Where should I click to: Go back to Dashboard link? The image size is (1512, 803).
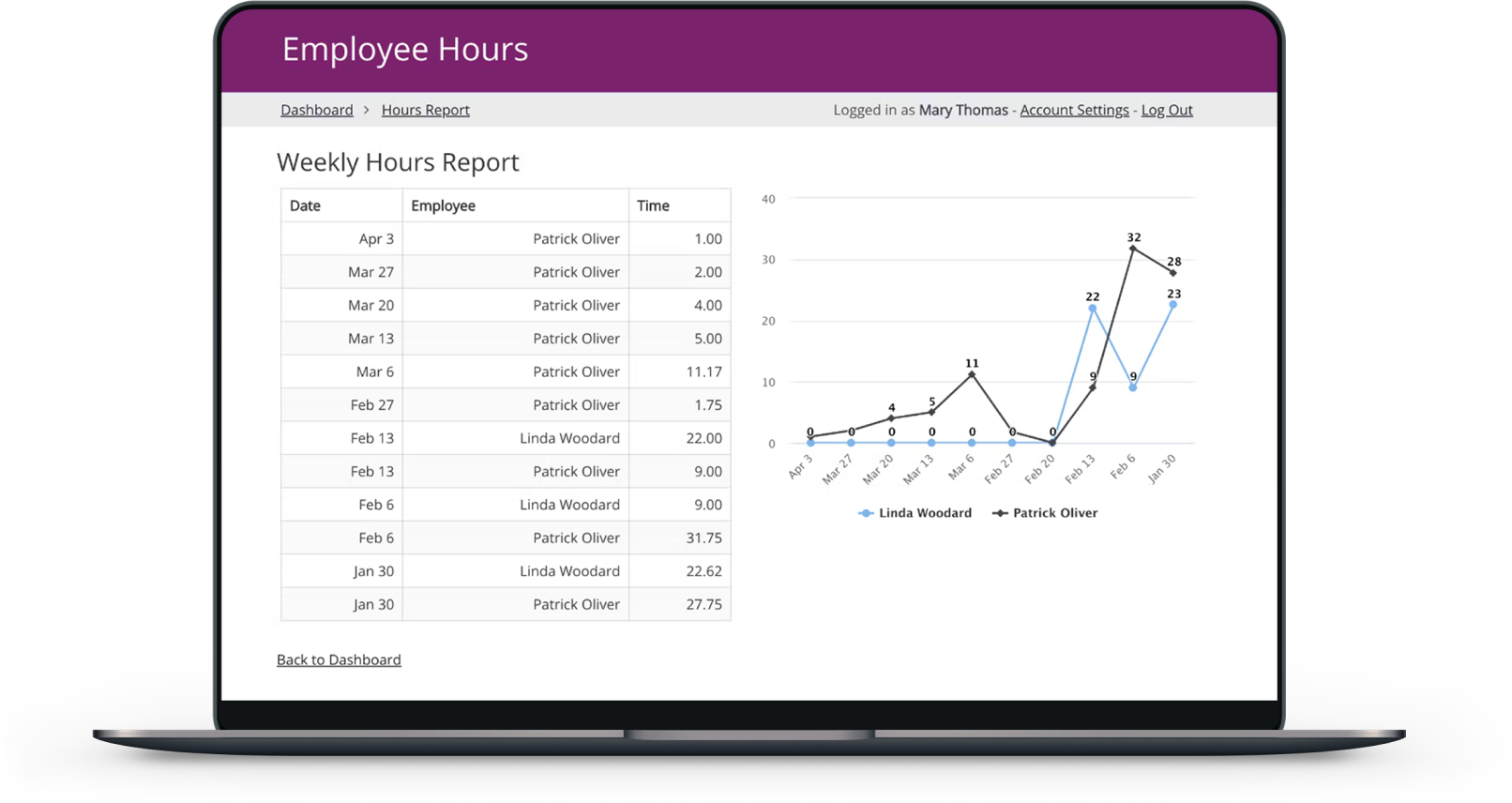(339, 659)
